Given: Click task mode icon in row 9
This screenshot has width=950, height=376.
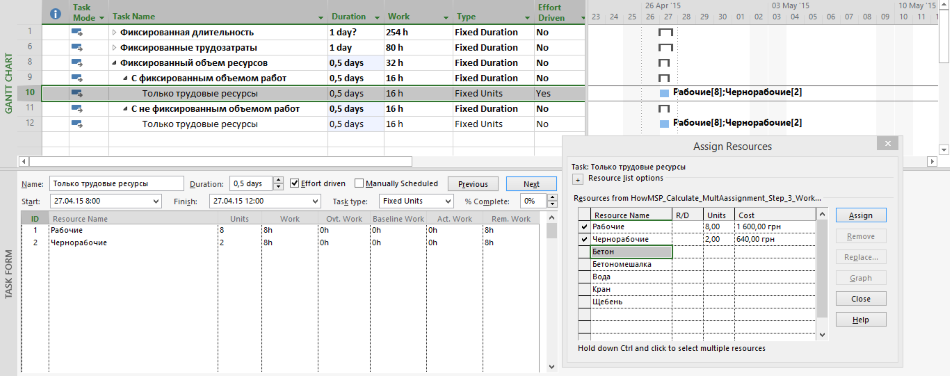Looking at the screenshot, I should [x=78, y=78].
